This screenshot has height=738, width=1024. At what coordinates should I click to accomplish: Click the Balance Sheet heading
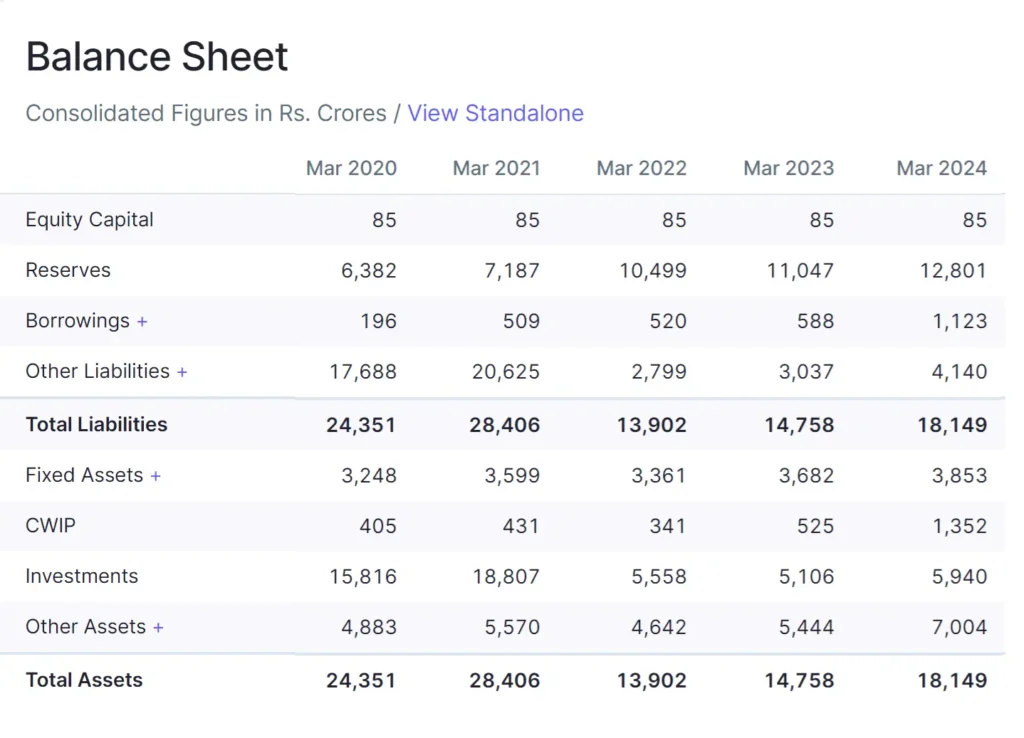tap(157, 57)
